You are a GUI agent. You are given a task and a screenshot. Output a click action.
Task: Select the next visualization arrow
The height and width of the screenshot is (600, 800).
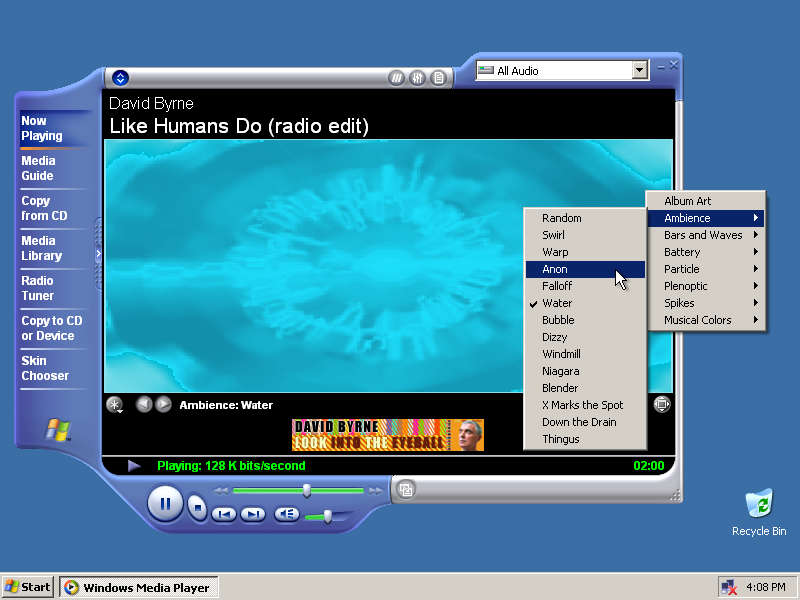pos(163,404)
